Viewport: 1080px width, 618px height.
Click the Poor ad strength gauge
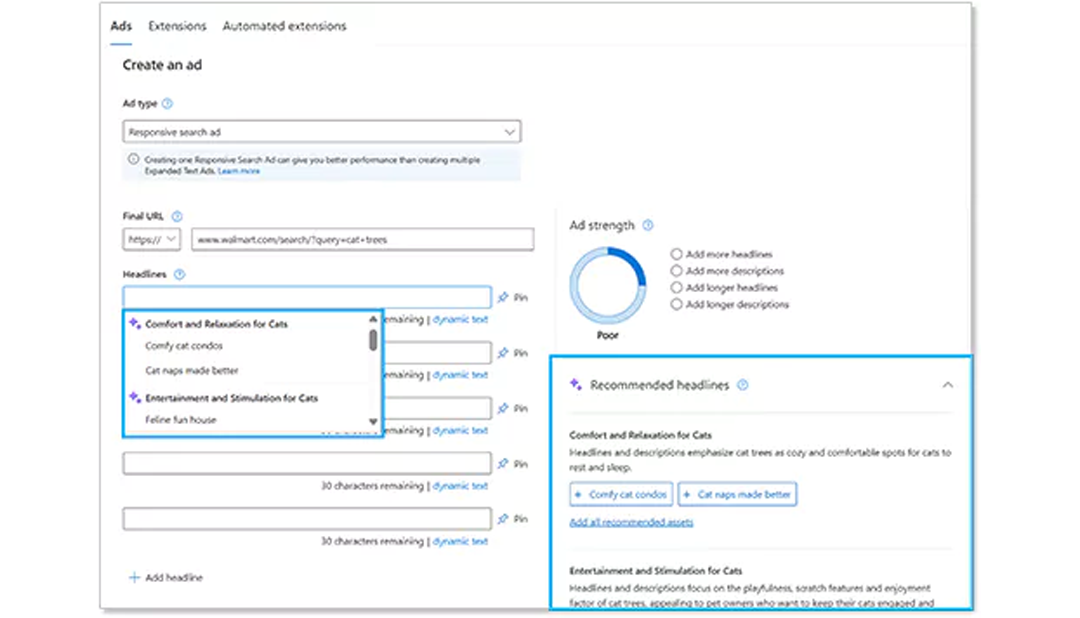(607, 288)
